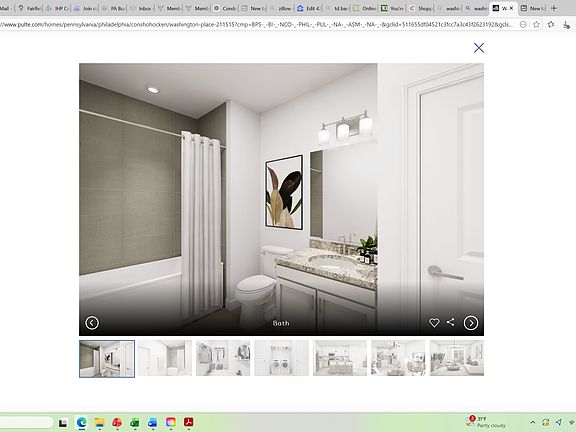Add this page to favorites with the star
Image resolution: width=576 pixels, height=432 pixels.
(536, 25)
